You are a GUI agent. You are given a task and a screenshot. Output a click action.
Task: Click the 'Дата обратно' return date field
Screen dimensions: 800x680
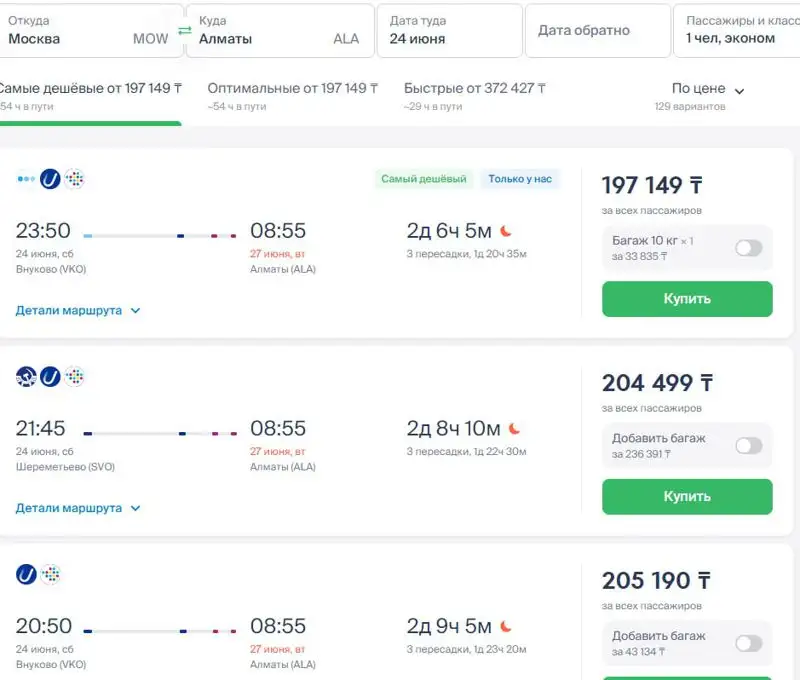pyautogui.click(x=596, y=31)
